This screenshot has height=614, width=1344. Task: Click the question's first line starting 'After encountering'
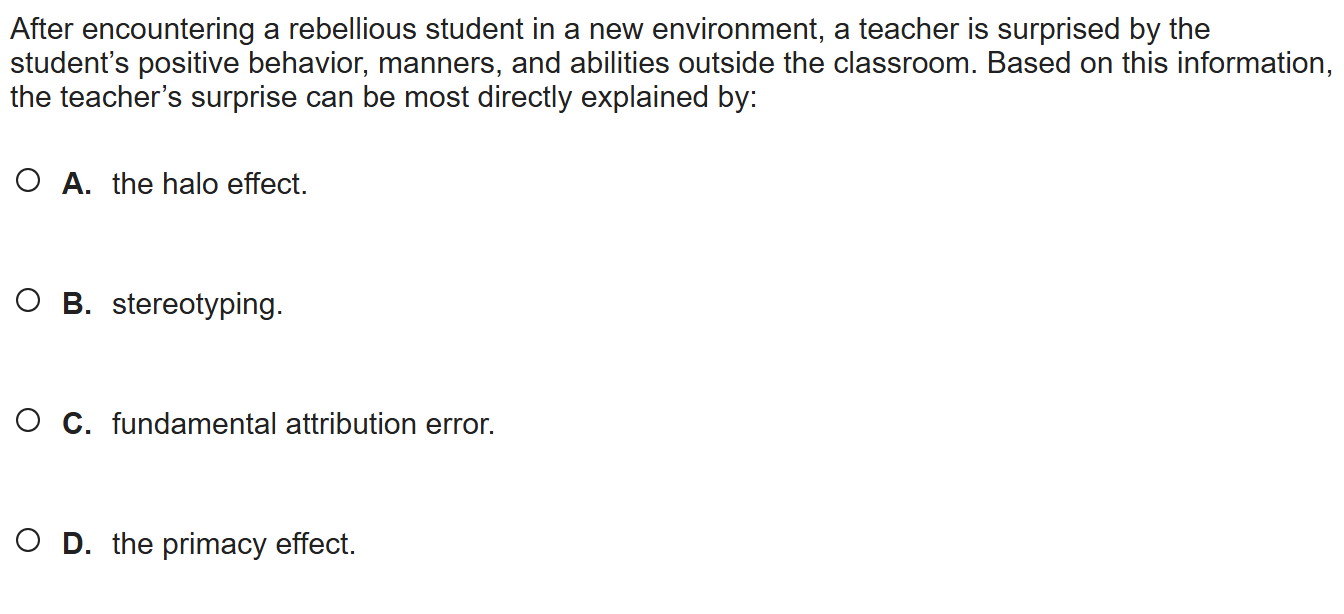(609, 30)
